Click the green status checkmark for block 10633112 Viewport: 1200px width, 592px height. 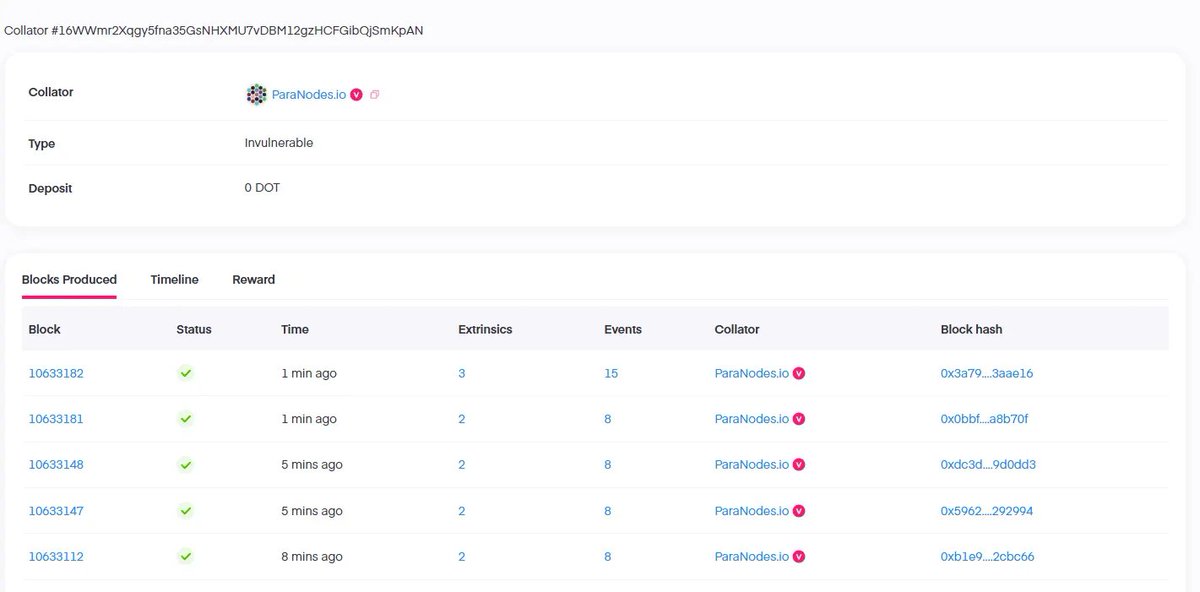click(x=185, y=557)
